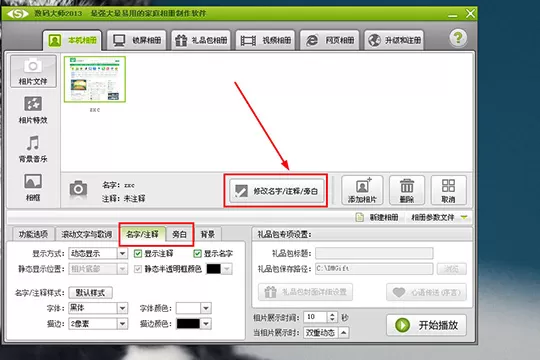This screenshot has height=360, width=540.
Task: Open the 背景 tab
Action: pyautogui.click(x=208, y=234)
